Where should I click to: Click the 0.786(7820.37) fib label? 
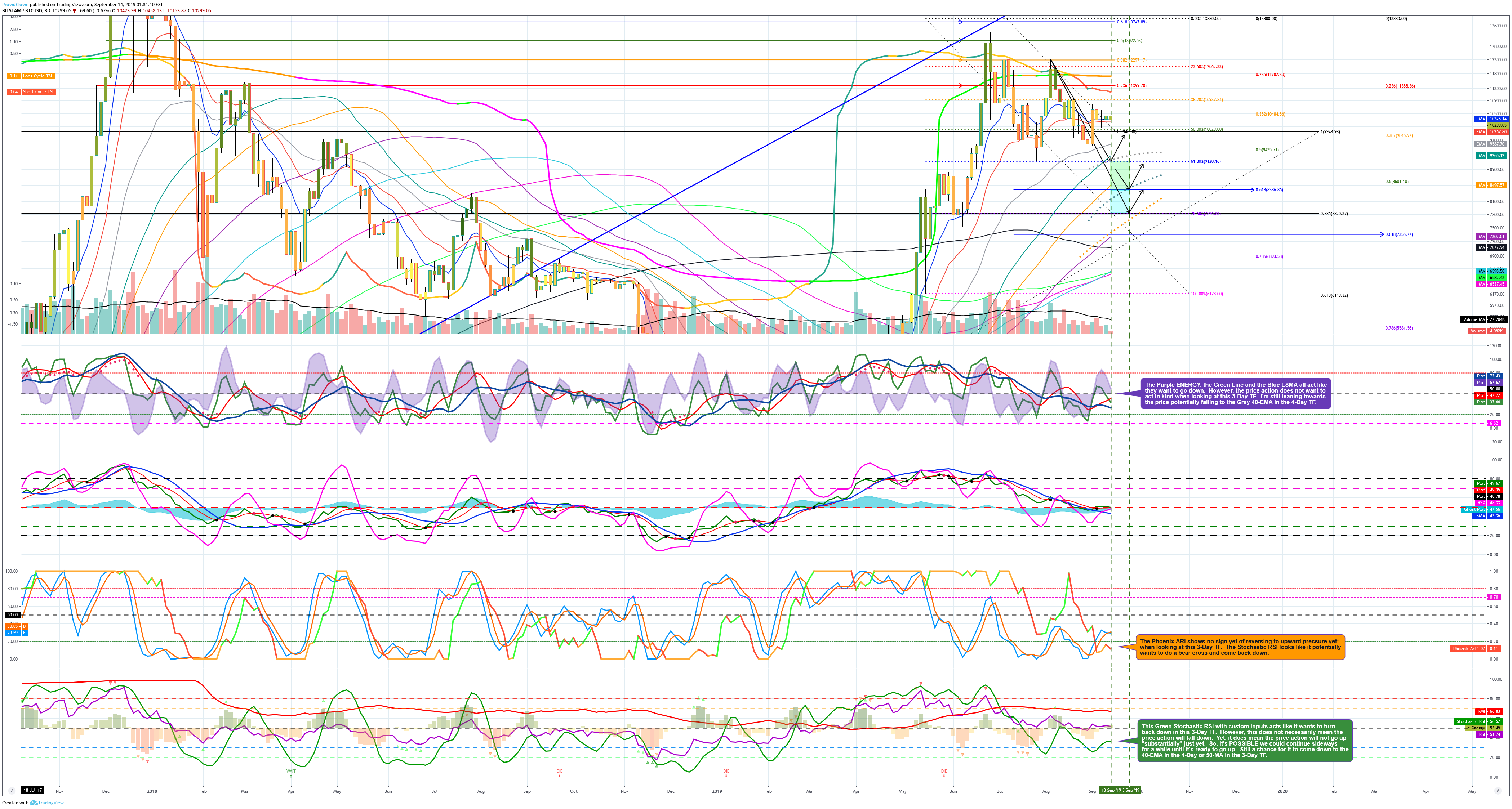pyautogui.click(x=1334, y=214)
